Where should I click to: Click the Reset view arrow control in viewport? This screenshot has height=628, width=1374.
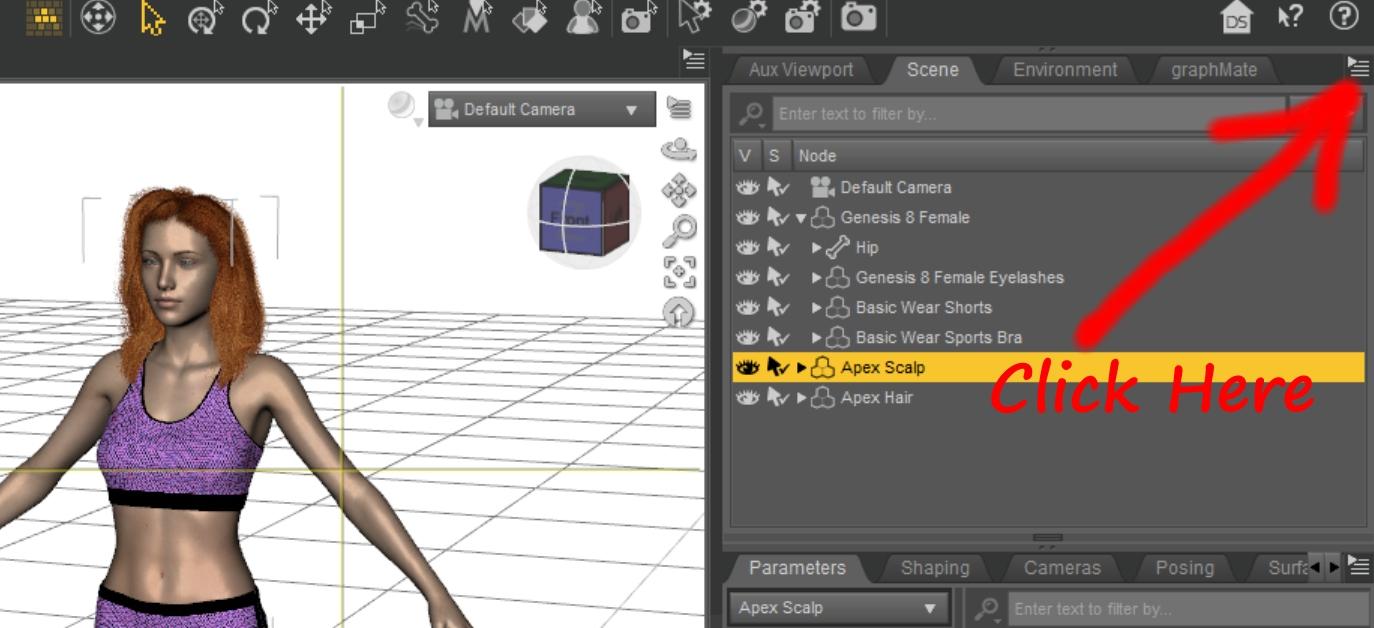pyautogui.click(x=679, y=313)
